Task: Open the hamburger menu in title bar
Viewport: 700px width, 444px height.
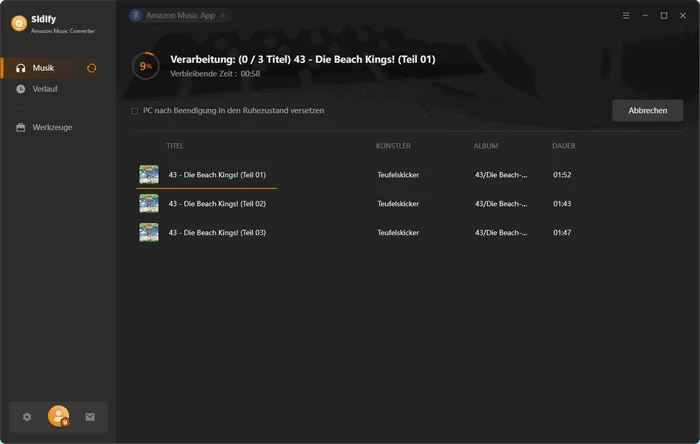Action: pyautogui.click(x=625, y=16)
